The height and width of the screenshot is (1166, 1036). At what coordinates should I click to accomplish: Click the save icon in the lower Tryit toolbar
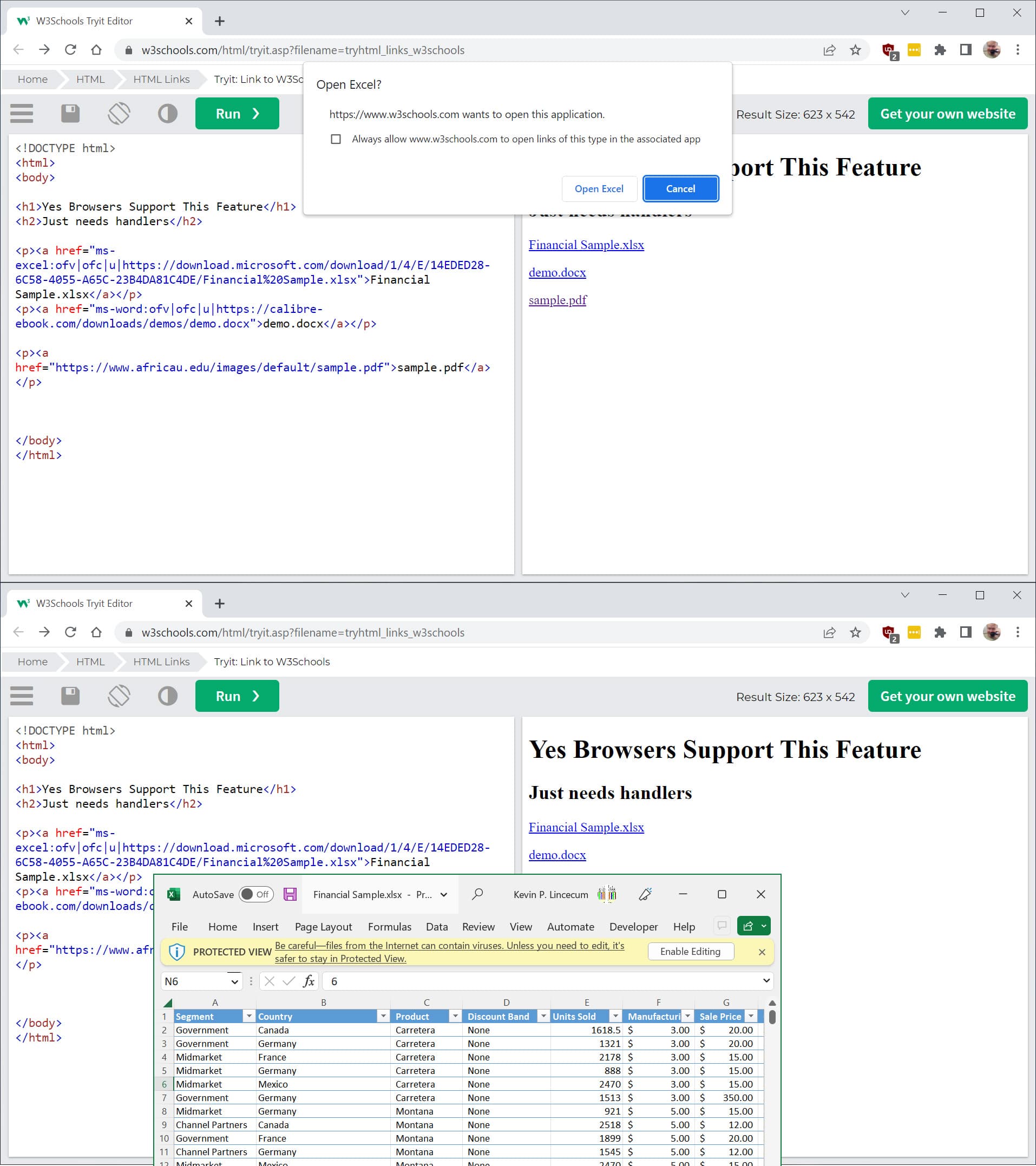point(70,696)
